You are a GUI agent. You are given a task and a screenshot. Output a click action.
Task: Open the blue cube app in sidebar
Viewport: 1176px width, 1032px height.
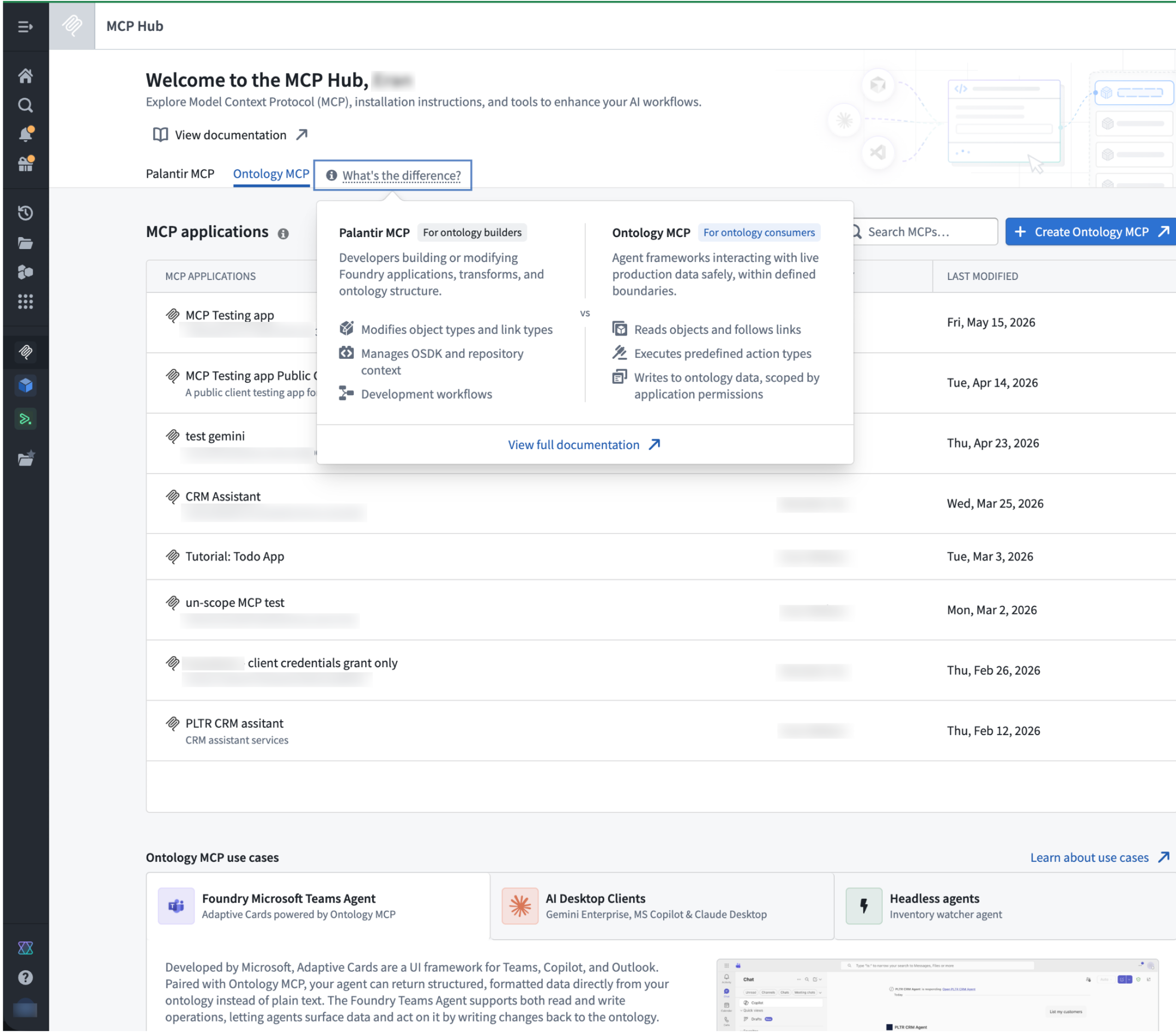(x=25, y=385)
